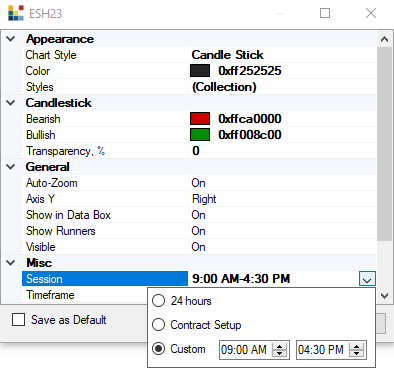Select the Transparency, % property label
Screen dimensions: 394x376
(65, 151)
